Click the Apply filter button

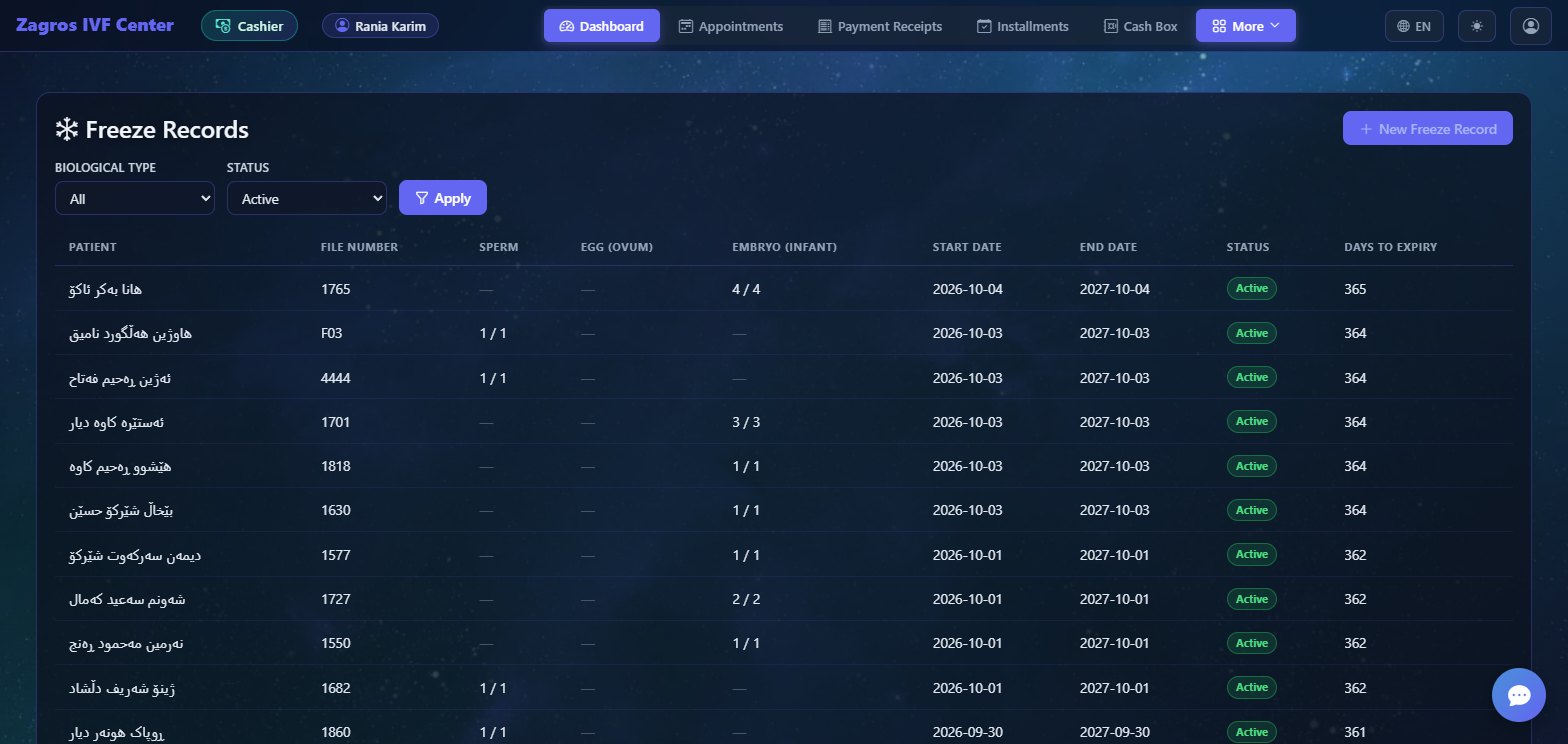pos(443,198)
